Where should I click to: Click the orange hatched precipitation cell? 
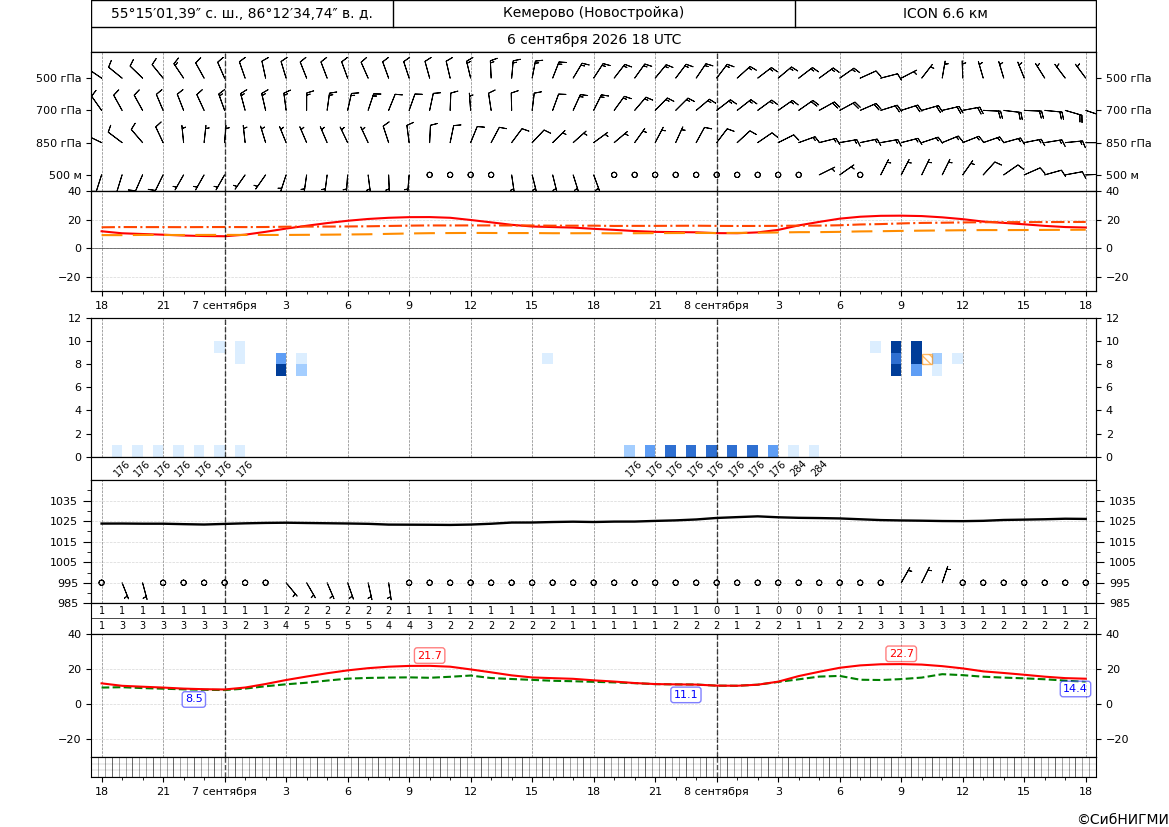pyautogui.click(x=927, y=359)
